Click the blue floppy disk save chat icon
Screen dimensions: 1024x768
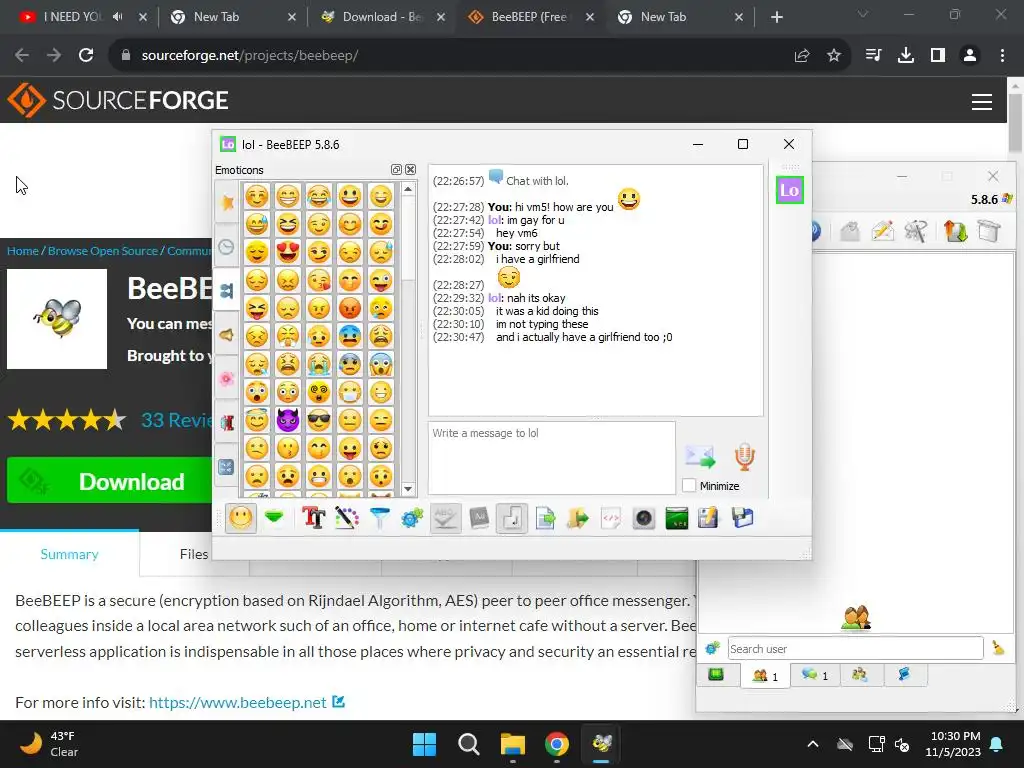743,519
